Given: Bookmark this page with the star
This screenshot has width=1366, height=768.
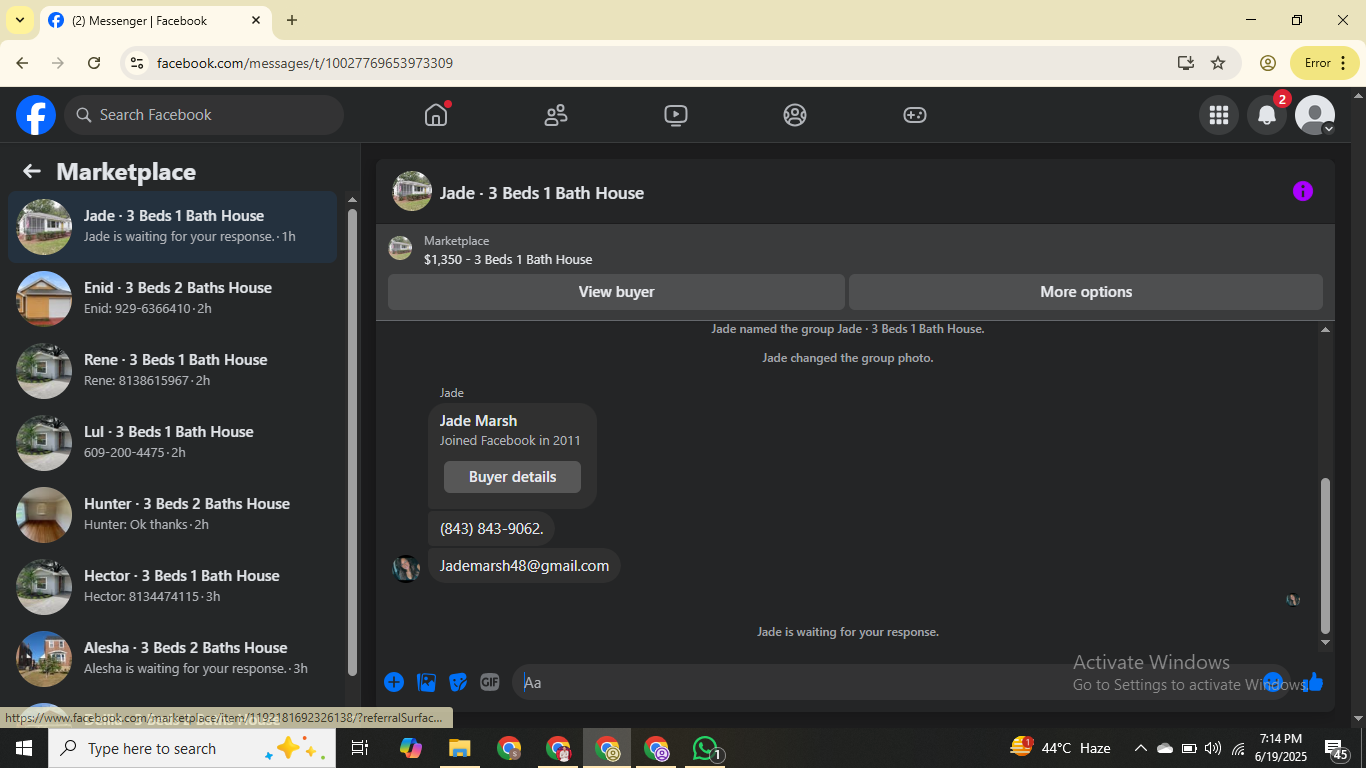Looking at the screenshot, I should (x=1218, y=63).
